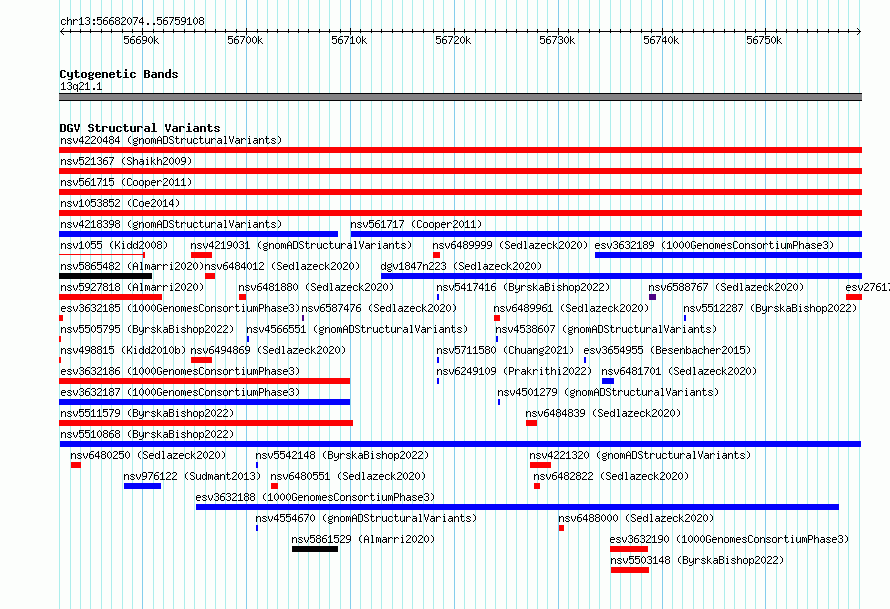Click the blue nsv976122 Sudmant2013 bar
890x609 pixels.
[x=142, y=486]
